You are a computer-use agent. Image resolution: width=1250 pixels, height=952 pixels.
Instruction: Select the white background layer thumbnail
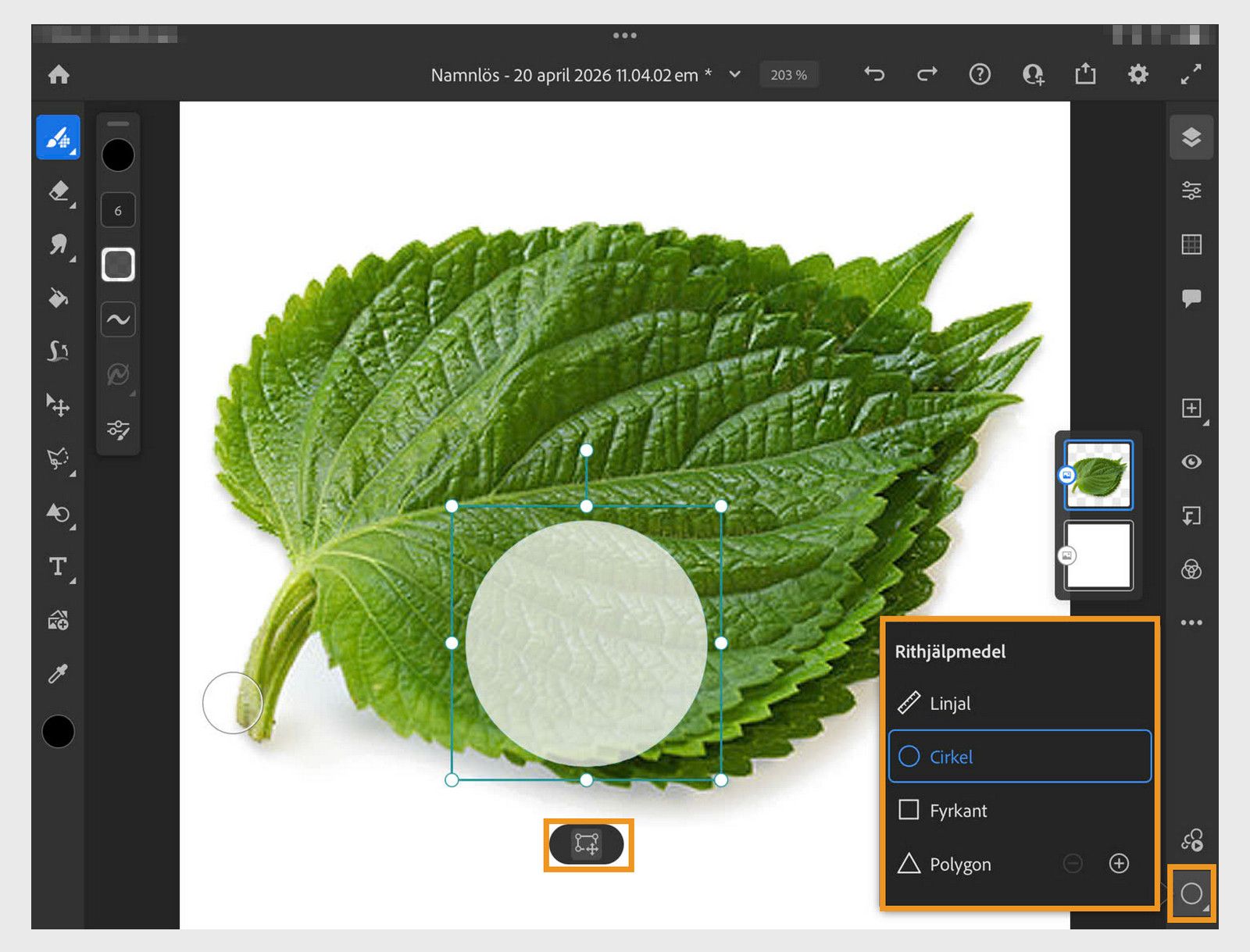[1098, 555]
